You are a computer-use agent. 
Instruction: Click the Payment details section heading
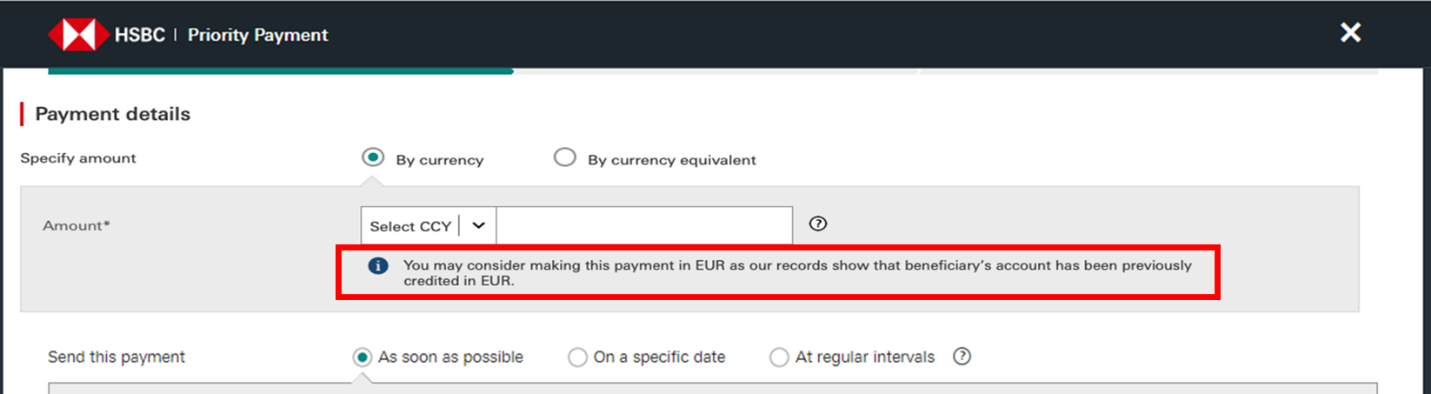coord(113,114)
